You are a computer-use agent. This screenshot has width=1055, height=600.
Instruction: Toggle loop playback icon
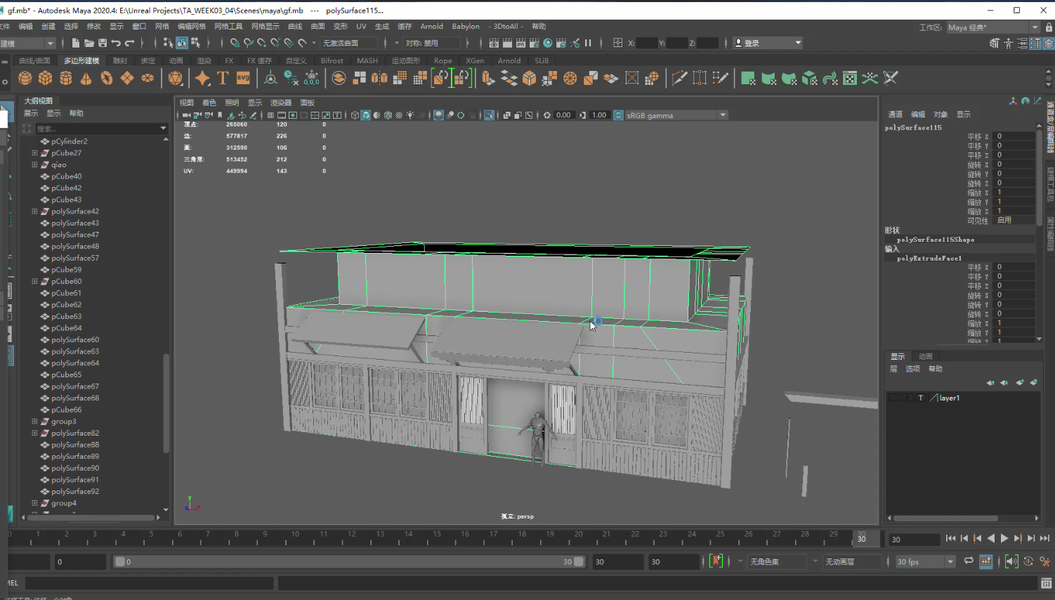coord(968,562)
